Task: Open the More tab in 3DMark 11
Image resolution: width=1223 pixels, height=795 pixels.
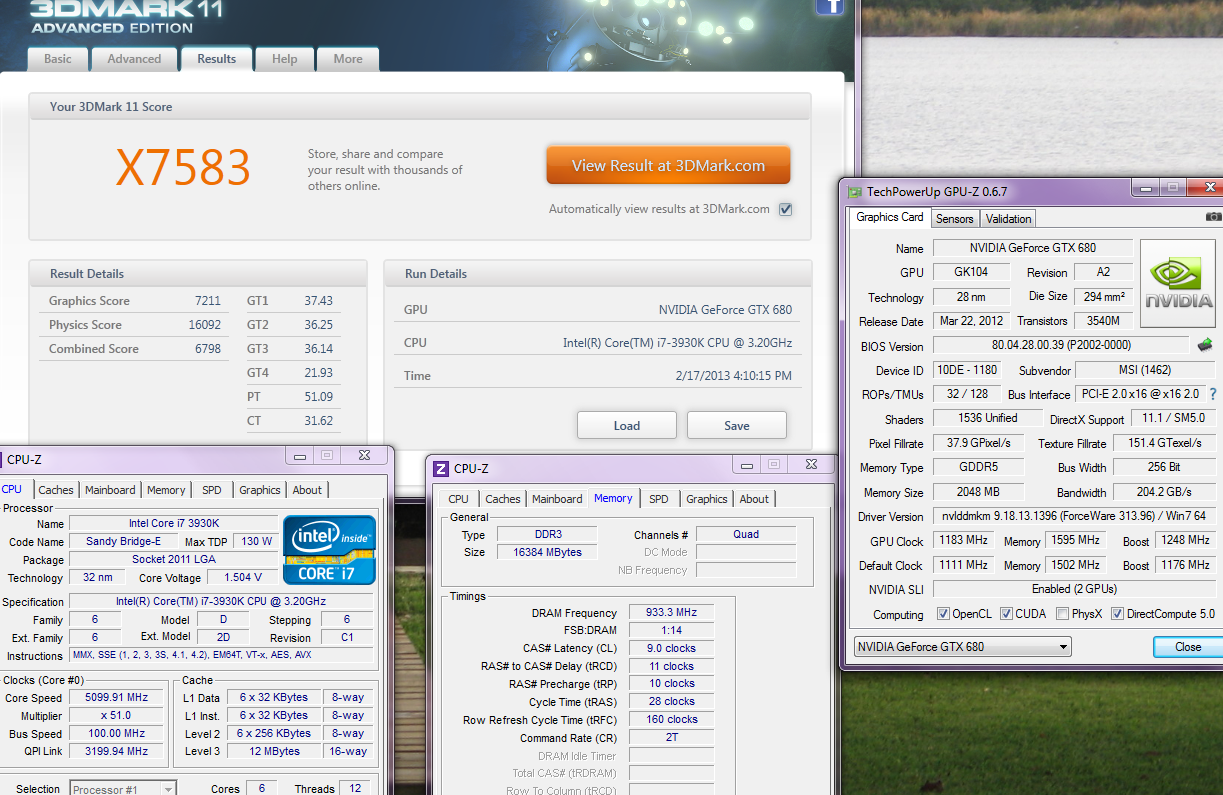Action: coord(348,59)
